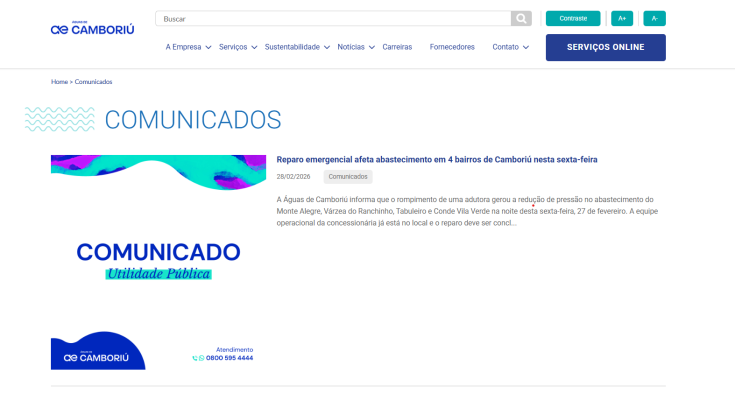Image resolution: width=735 pixels, height=400 pixels.
Task: Select the Comunicados breadcrumb item
Action: [x=93, y=82]
